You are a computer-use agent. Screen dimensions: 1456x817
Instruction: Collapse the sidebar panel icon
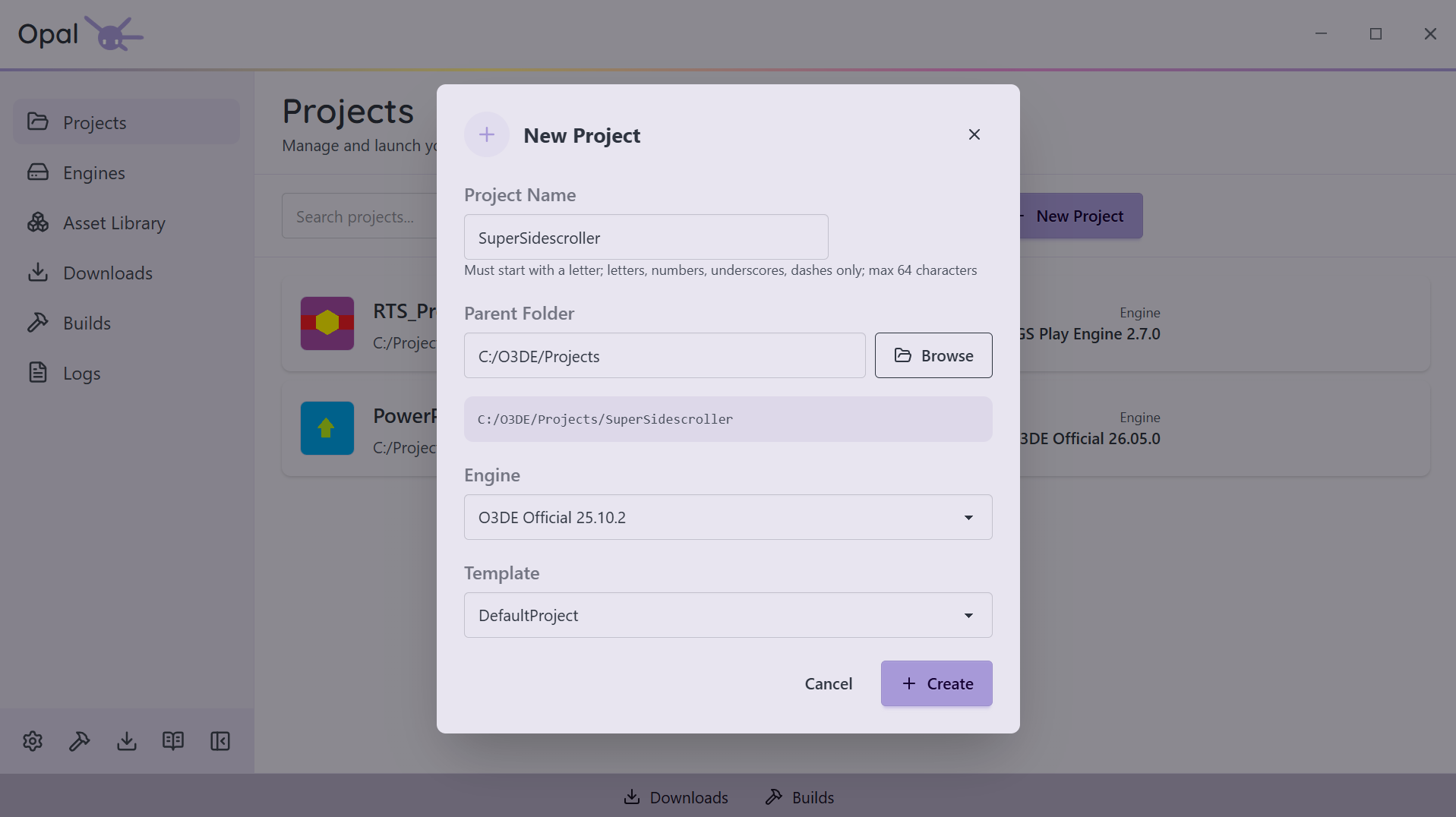(220, 741)
